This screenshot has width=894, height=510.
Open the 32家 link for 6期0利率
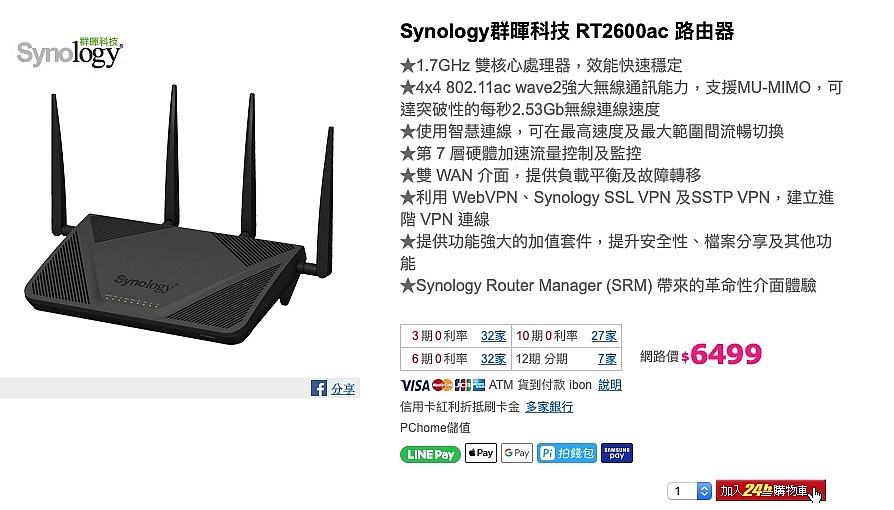(x=493, y=358)
